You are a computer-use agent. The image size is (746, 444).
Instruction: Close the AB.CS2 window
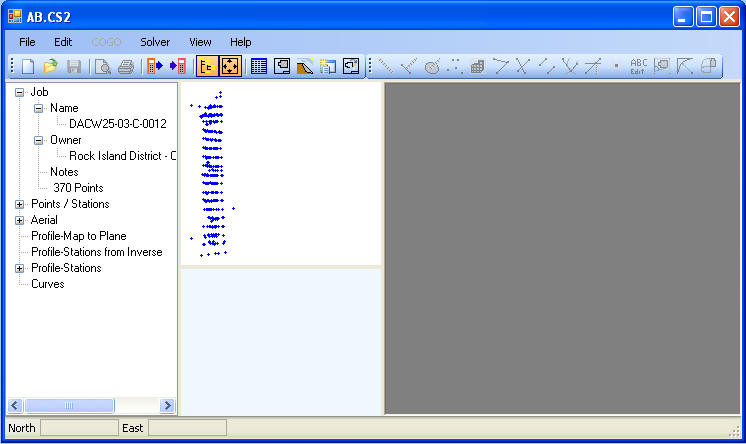click(729, 17)
